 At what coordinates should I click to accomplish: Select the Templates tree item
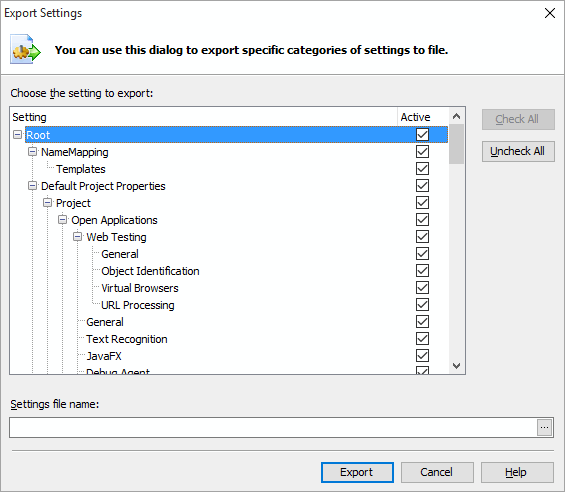81,169
